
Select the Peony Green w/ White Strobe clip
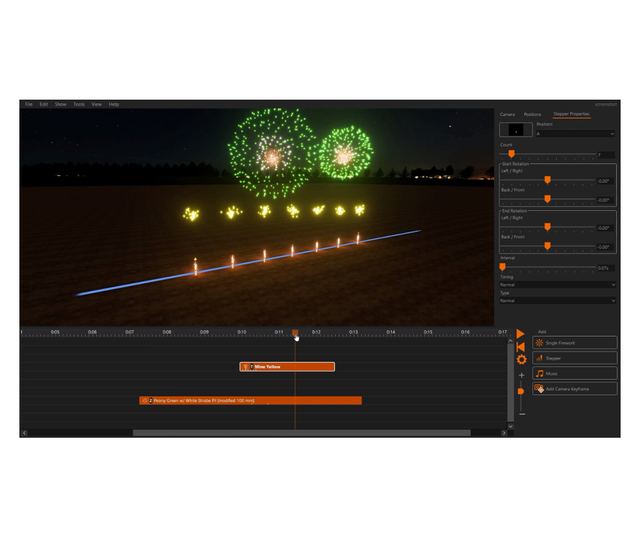[251, 400]
